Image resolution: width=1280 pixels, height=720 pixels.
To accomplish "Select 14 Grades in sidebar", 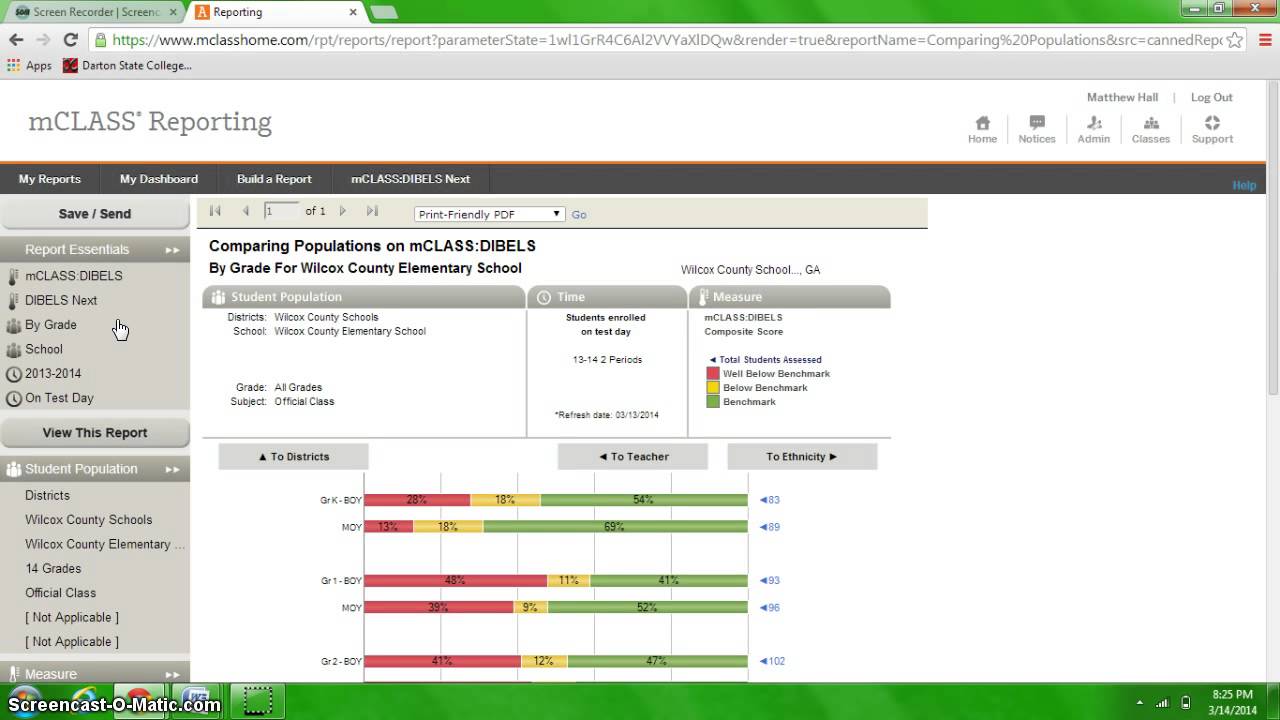I will 53,569.
